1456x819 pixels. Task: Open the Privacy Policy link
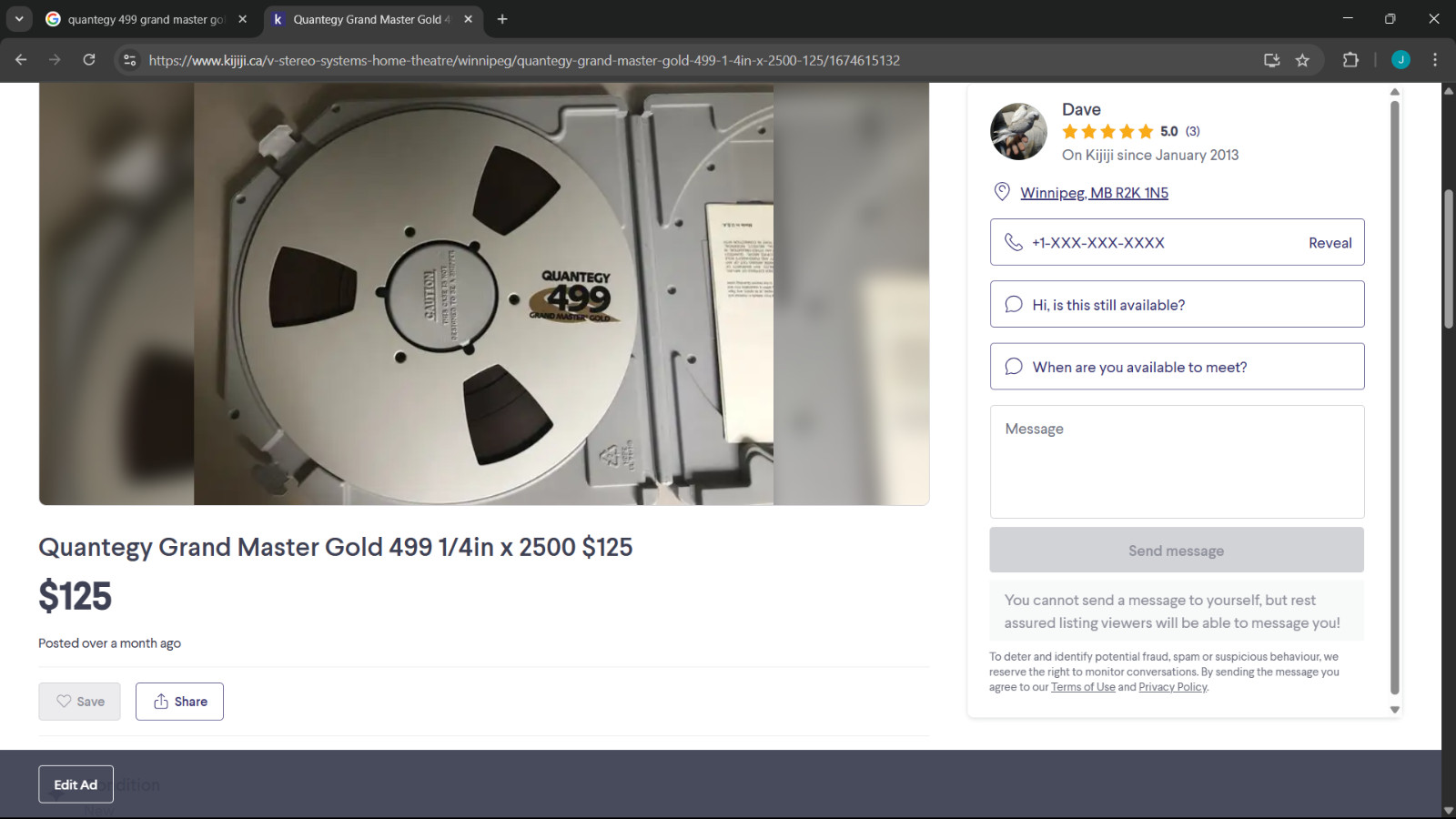point(1172,687)
